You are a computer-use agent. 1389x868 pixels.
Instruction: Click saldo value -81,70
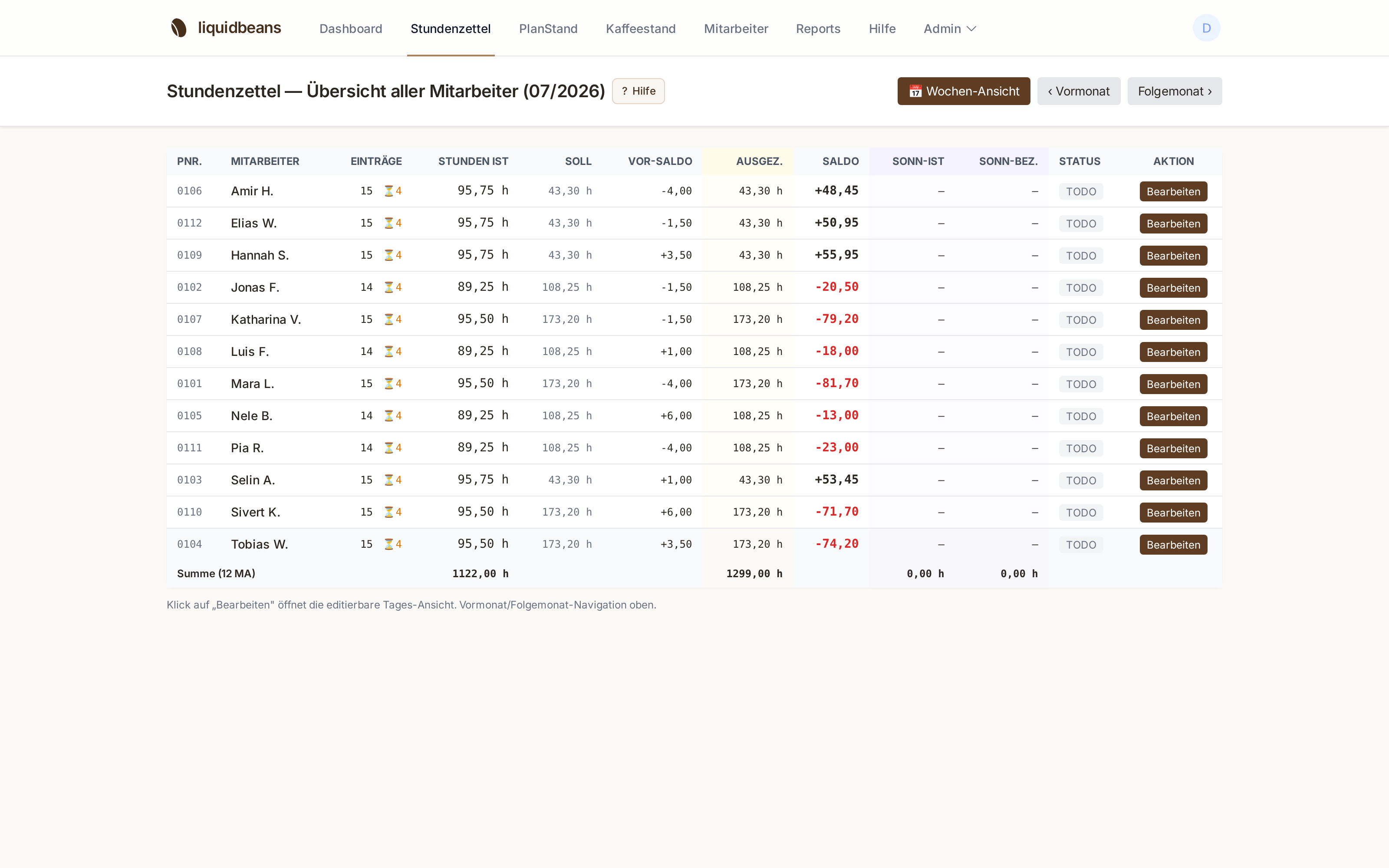tap(836, 384)
